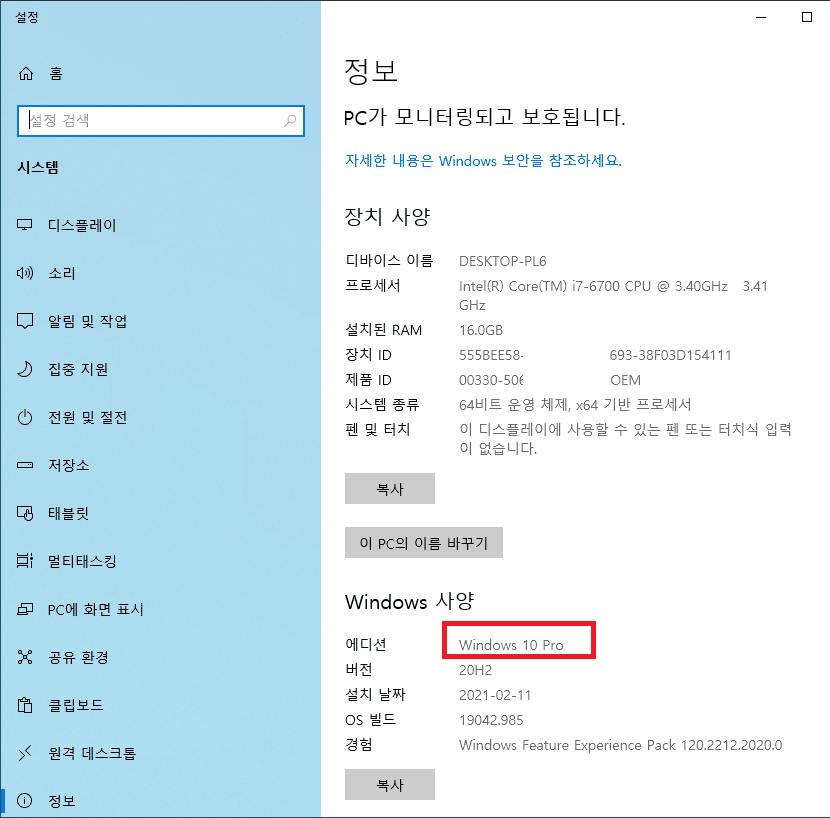This screenshot has height=818, width=830.
Task: Select 저장소 in the sidebar
Action: [69, 465]
